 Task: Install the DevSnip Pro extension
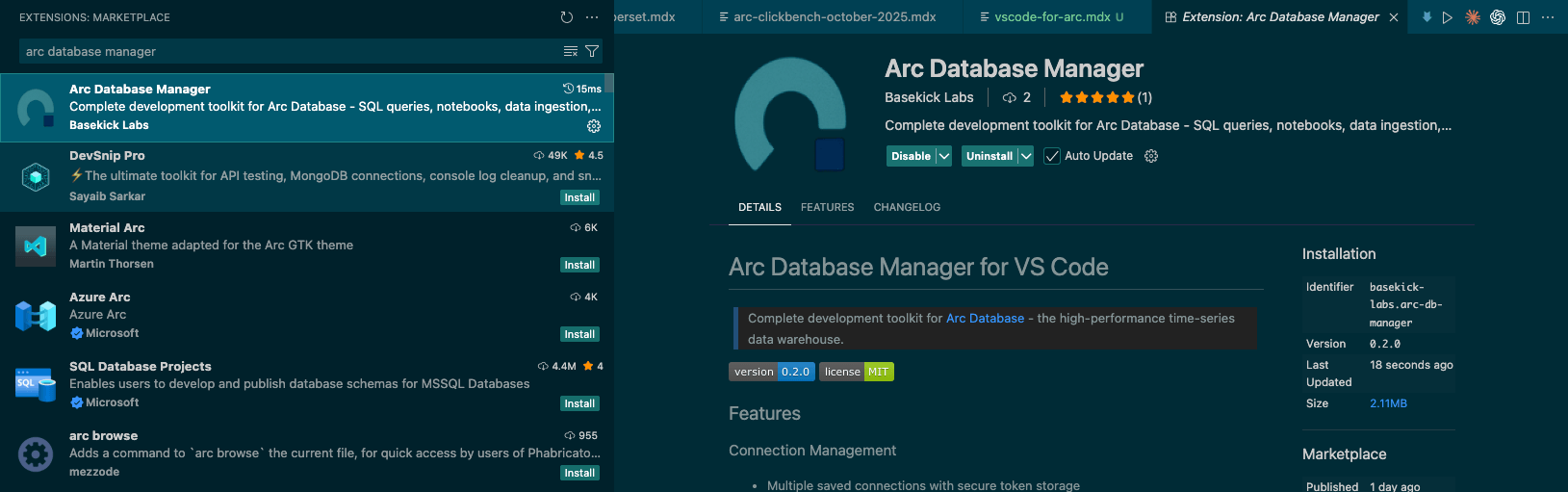coord(579,197)
